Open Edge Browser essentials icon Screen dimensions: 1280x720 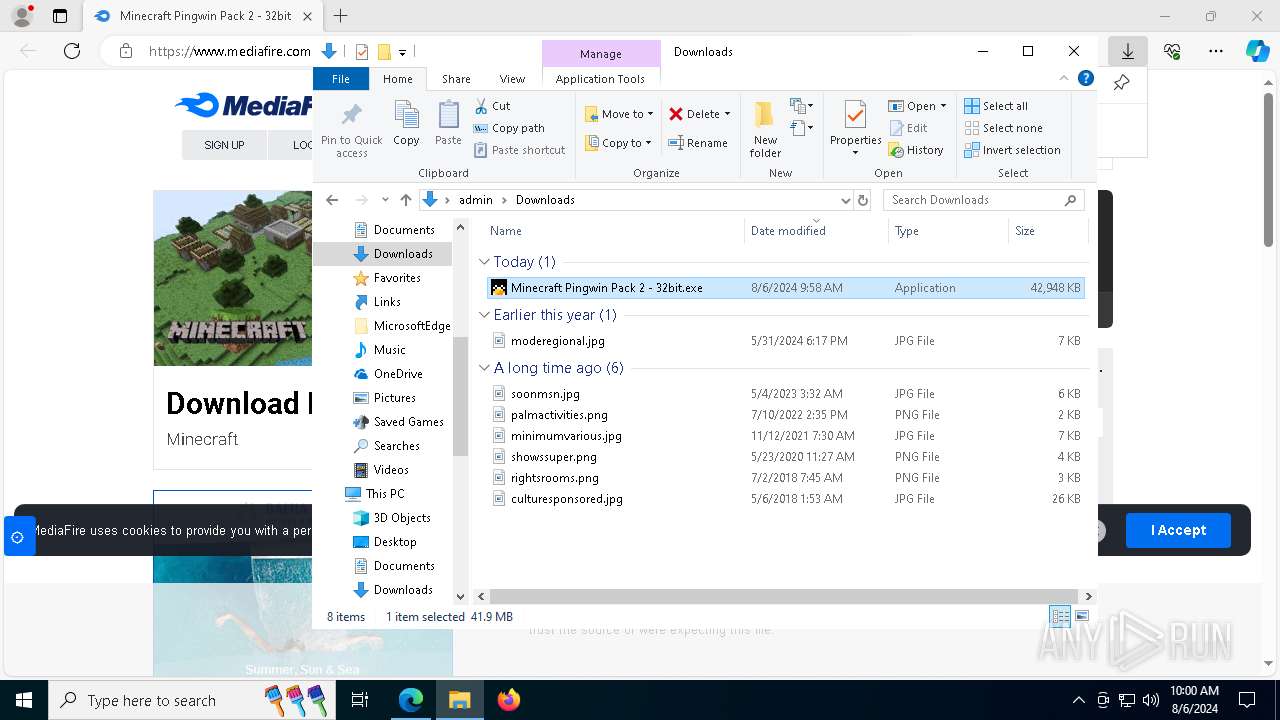(1172, 51)
